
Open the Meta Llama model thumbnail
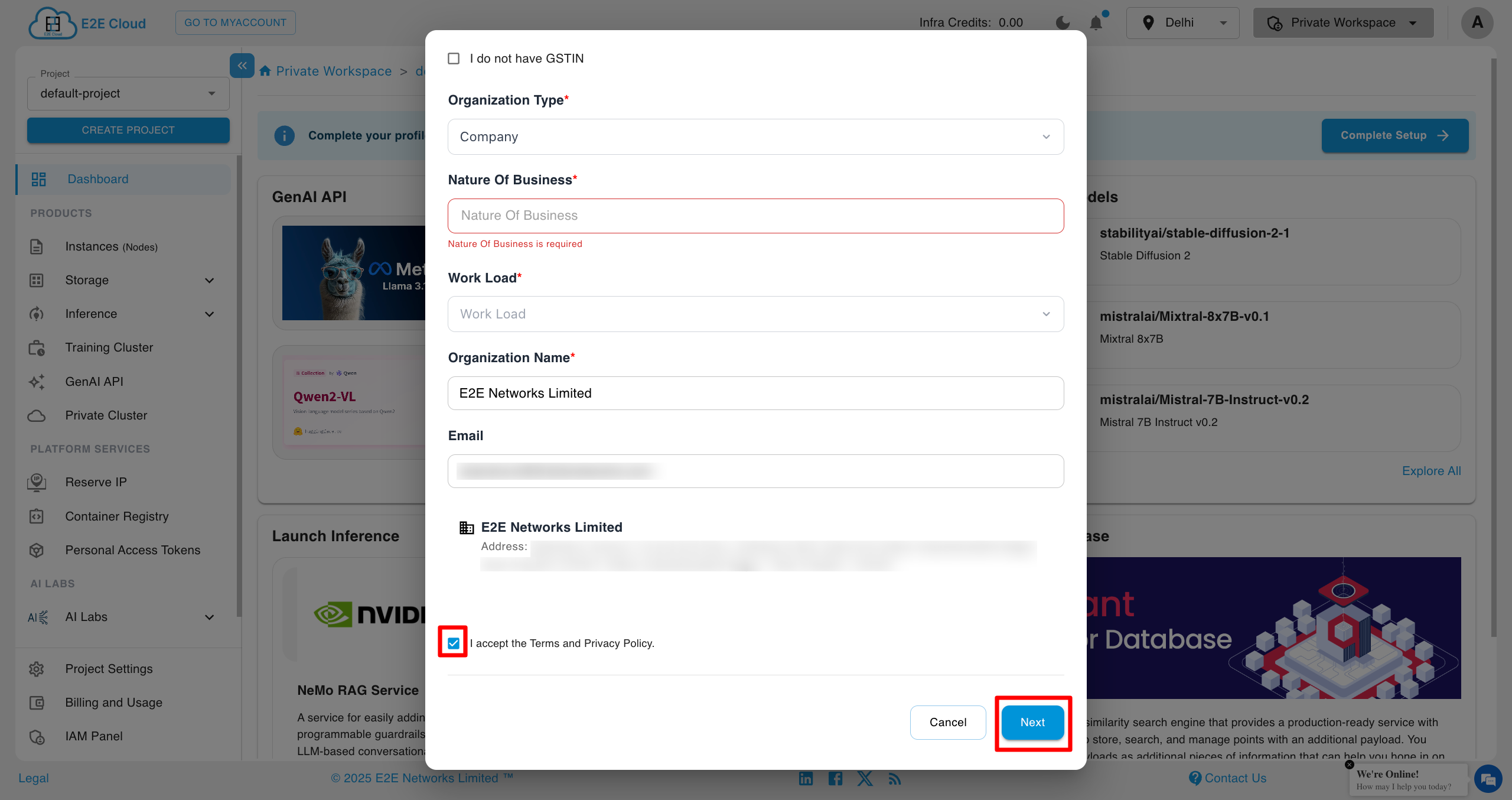(x=354, y=273)
